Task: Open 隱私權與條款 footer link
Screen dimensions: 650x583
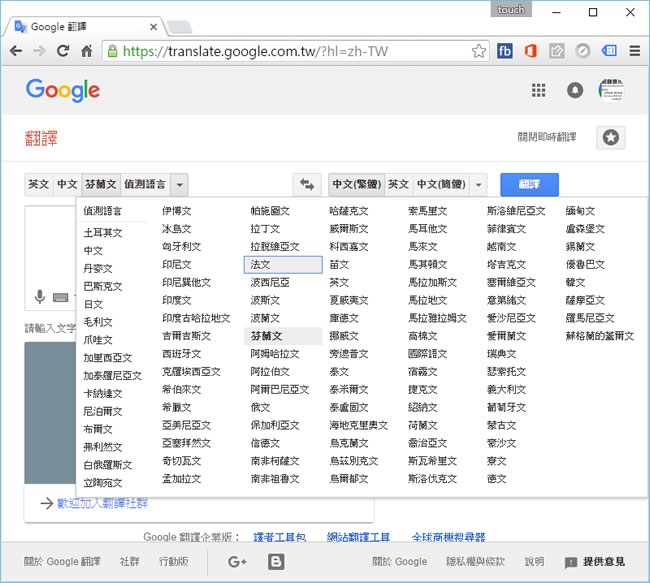Action: [x=475, y=562]
